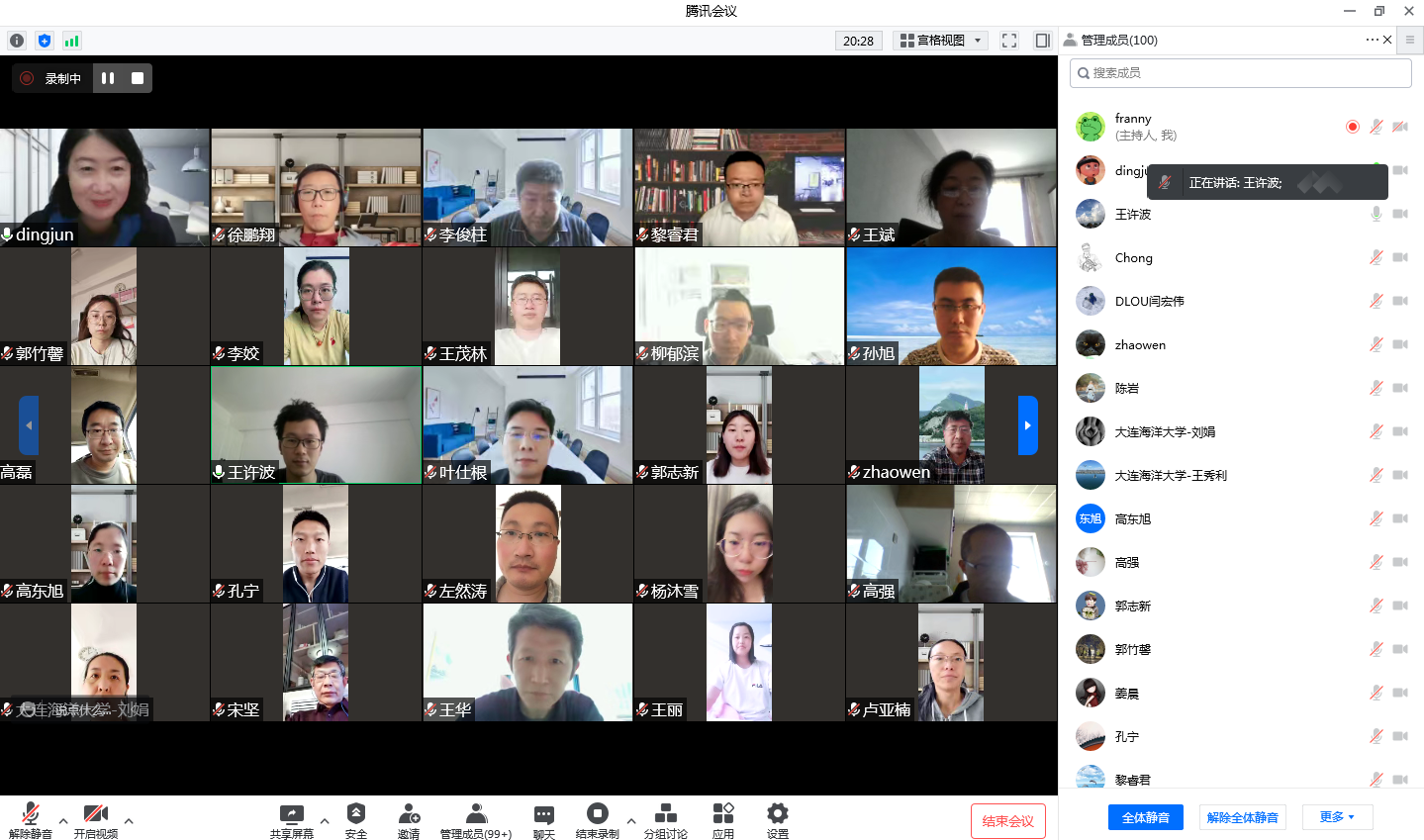Screen dimensions: 1424x840
Task: Unmute your microphone (解除静音)
Action: [x=31, y=819]
